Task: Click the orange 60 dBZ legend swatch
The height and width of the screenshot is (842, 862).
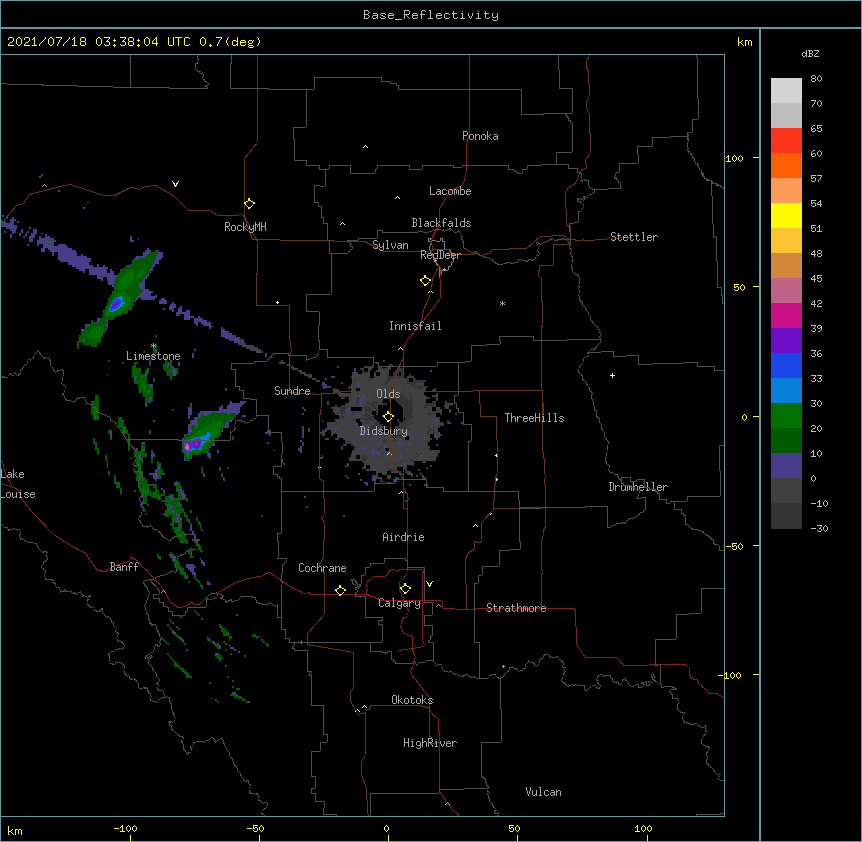Action: (x=786, y=165)
